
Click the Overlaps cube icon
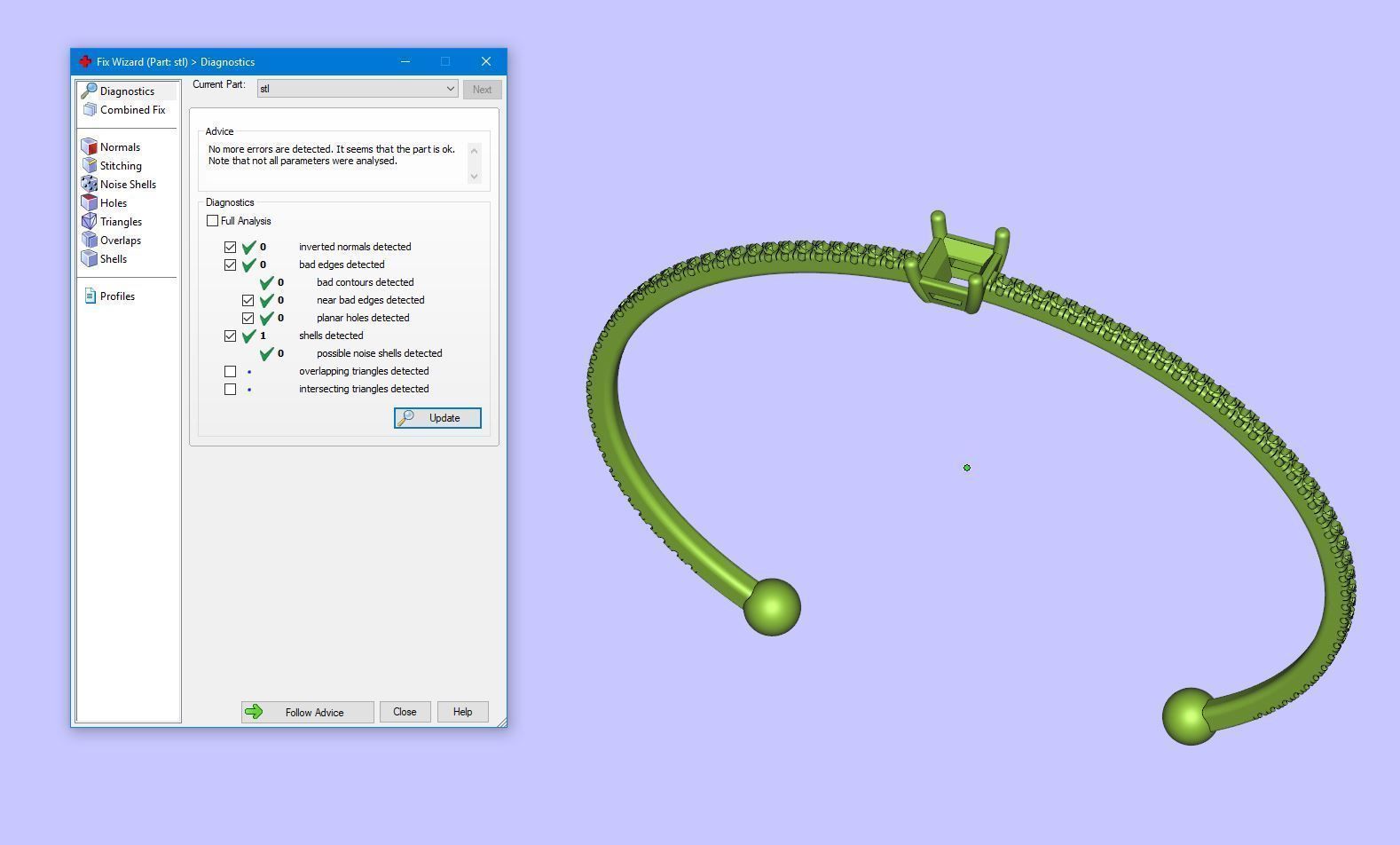coord(89,240)
